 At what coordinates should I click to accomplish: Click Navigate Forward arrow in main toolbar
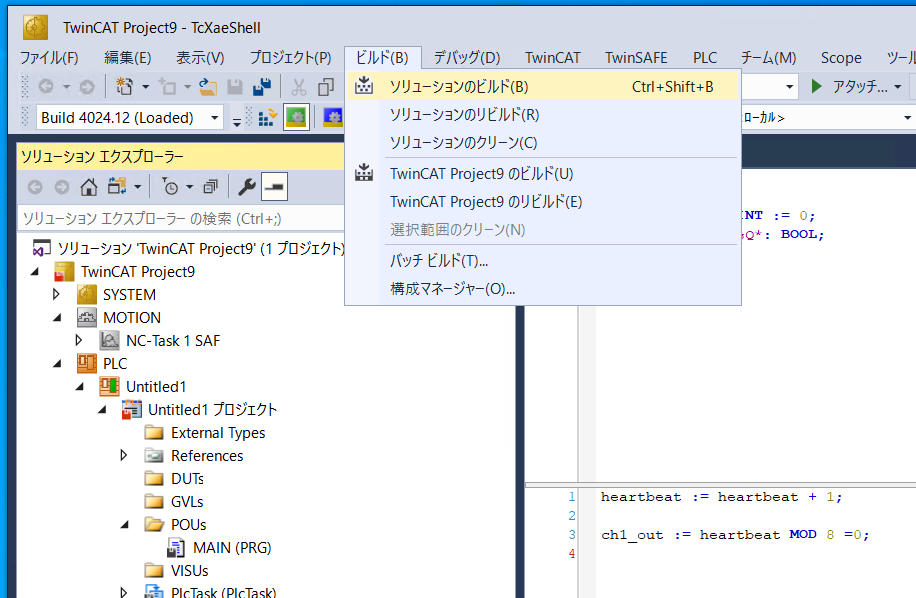(x=86, y=87)
